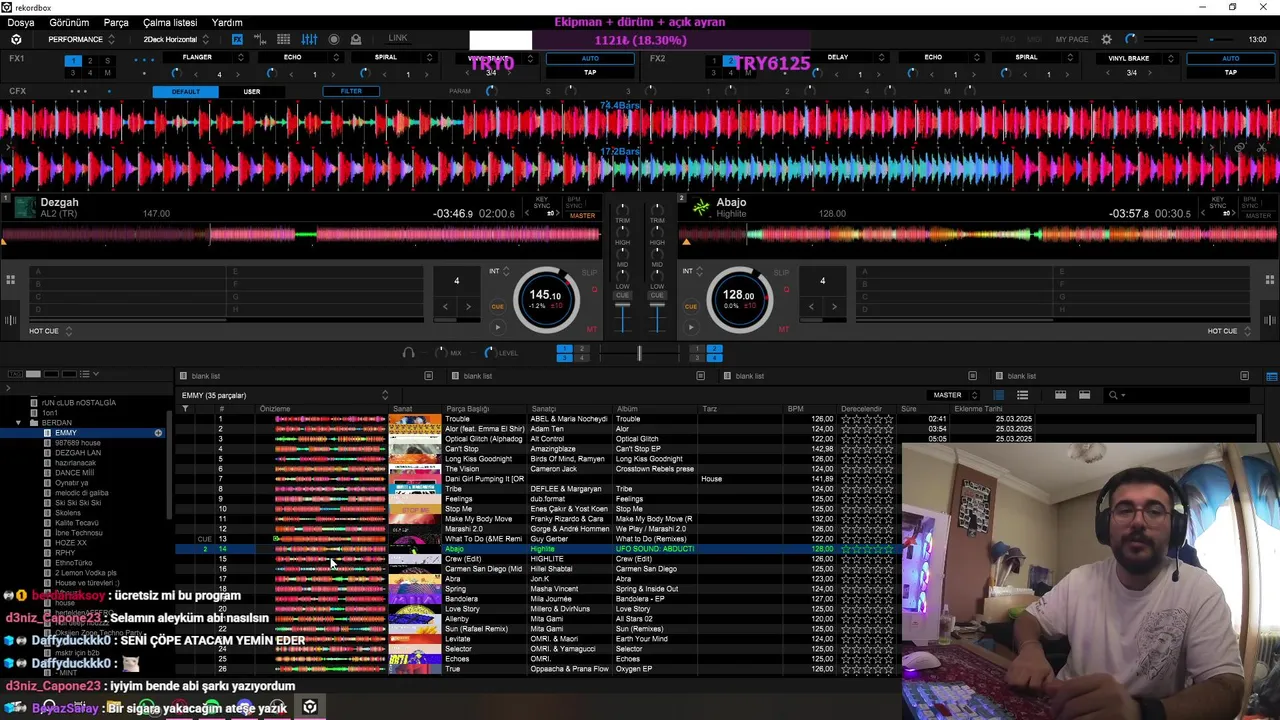The height and width of the screenshot is (720, 1280).
Task: Turn the CFX PARAM knob
Action: [490, 91]
